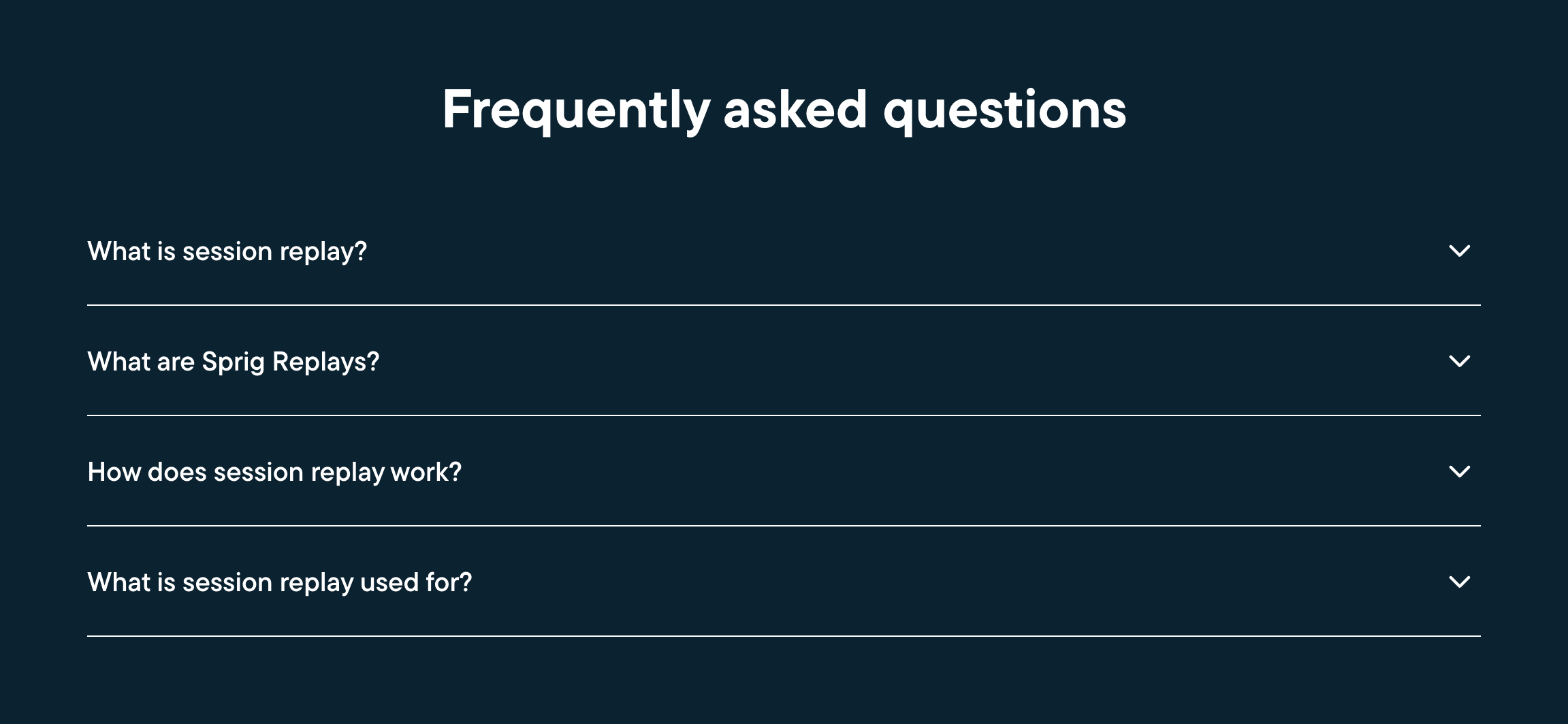The height and width of the screenshot is (724, 1568).
Task: Click the "Frequently asked questions" heading
Action: (784, 110)
